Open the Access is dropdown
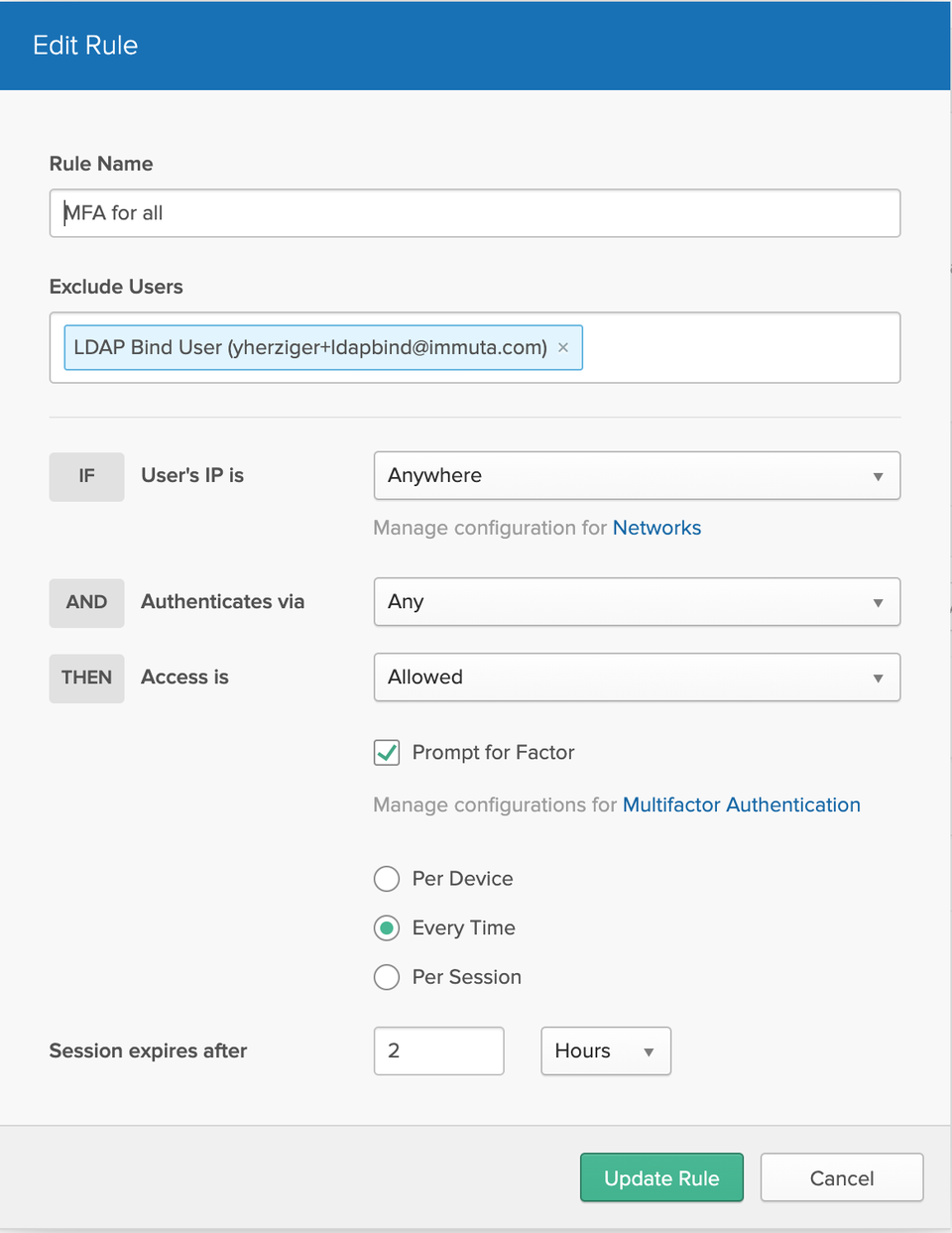The height and width of the screenshot is (1233, 952). point(636,678)
